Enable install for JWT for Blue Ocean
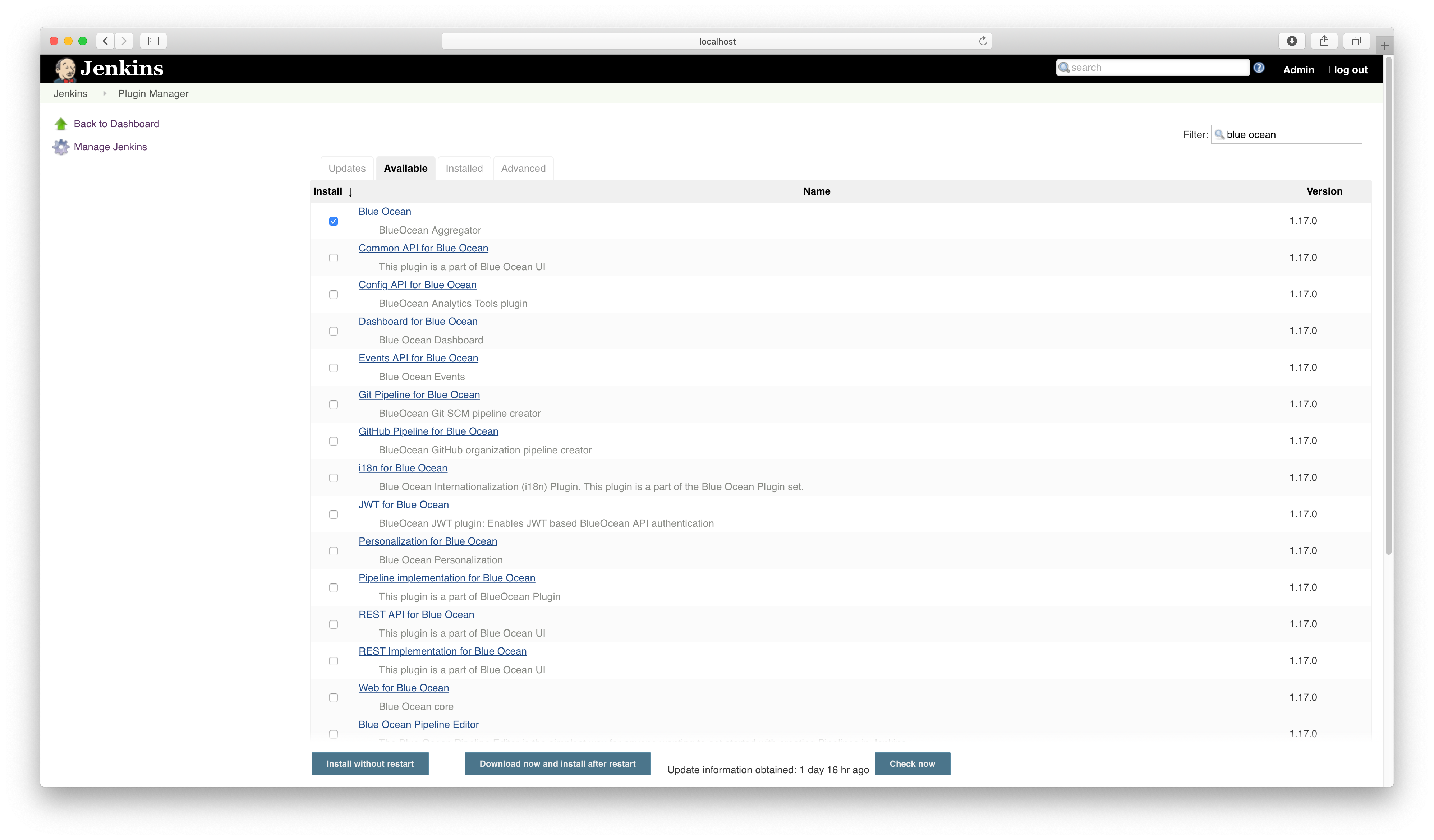The height and width of the screenshot is (840, 1434). [x=334, y=514]
